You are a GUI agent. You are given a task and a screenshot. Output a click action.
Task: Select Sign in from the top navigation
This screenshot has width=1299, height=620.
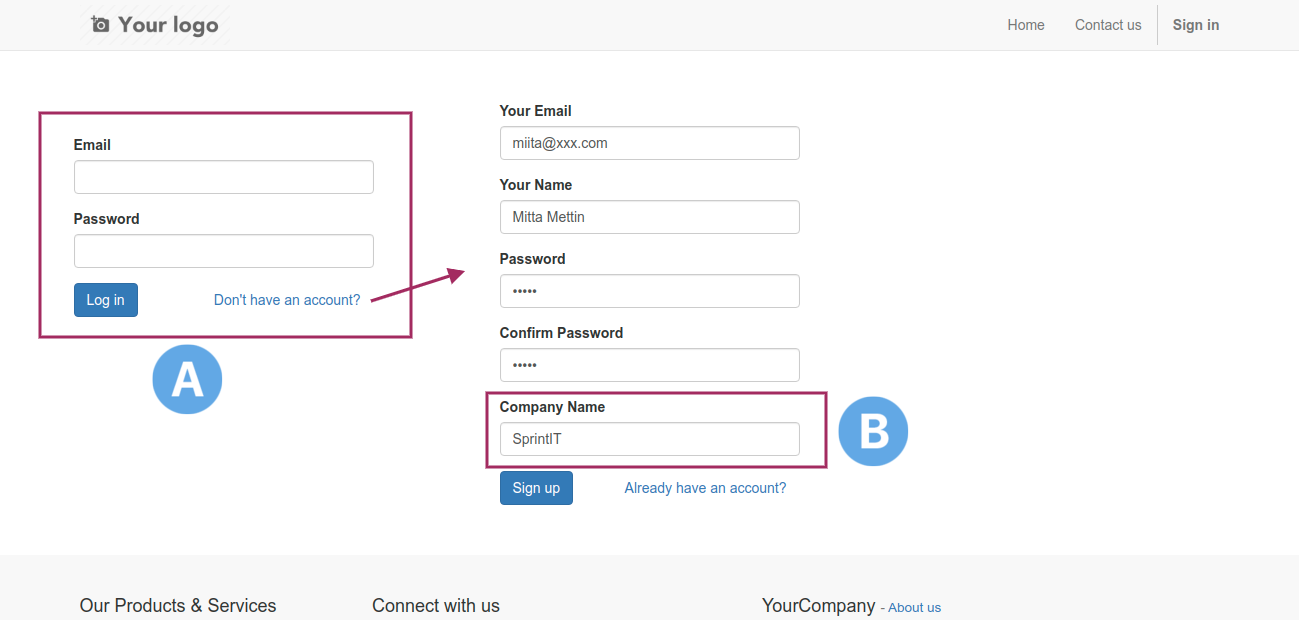pos(1196,25)
